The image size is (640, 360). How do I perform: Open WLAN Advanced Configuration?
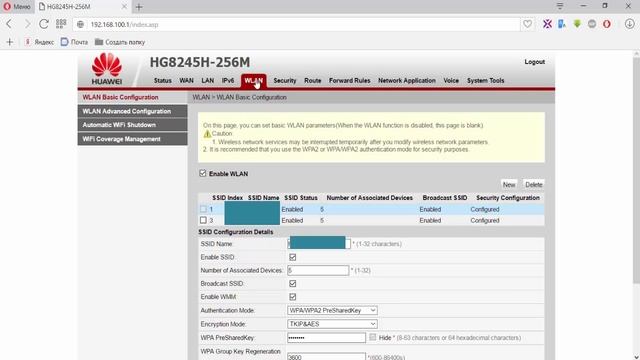[x=133, y=111]
